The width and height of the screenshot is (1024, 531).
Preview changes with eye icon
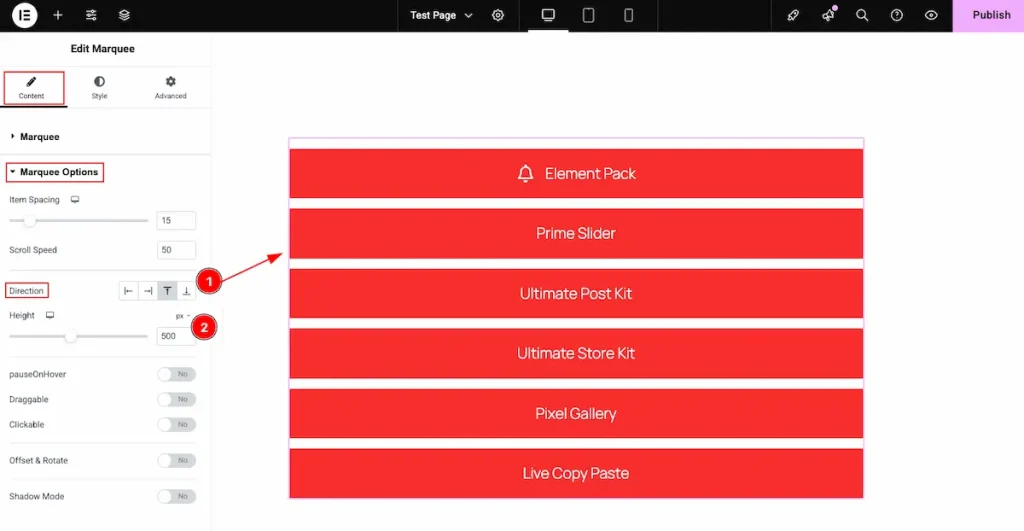(931, 15)
